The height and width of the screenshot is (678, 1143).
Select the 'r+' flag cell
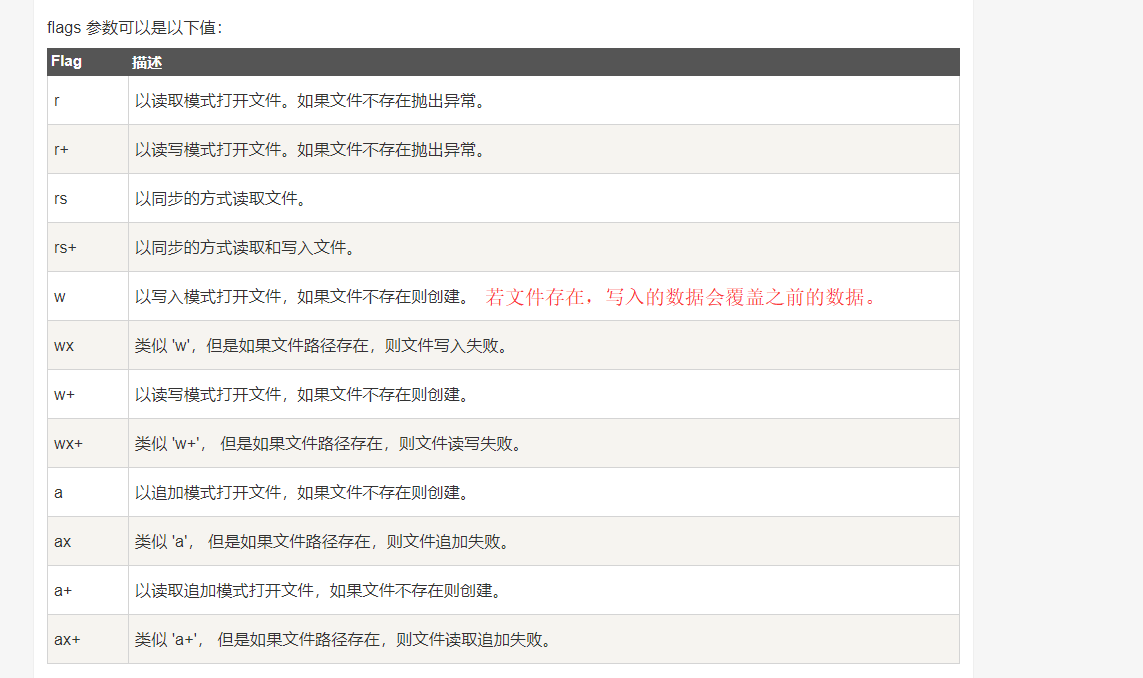pyautogui.click(x=61, y=150)
